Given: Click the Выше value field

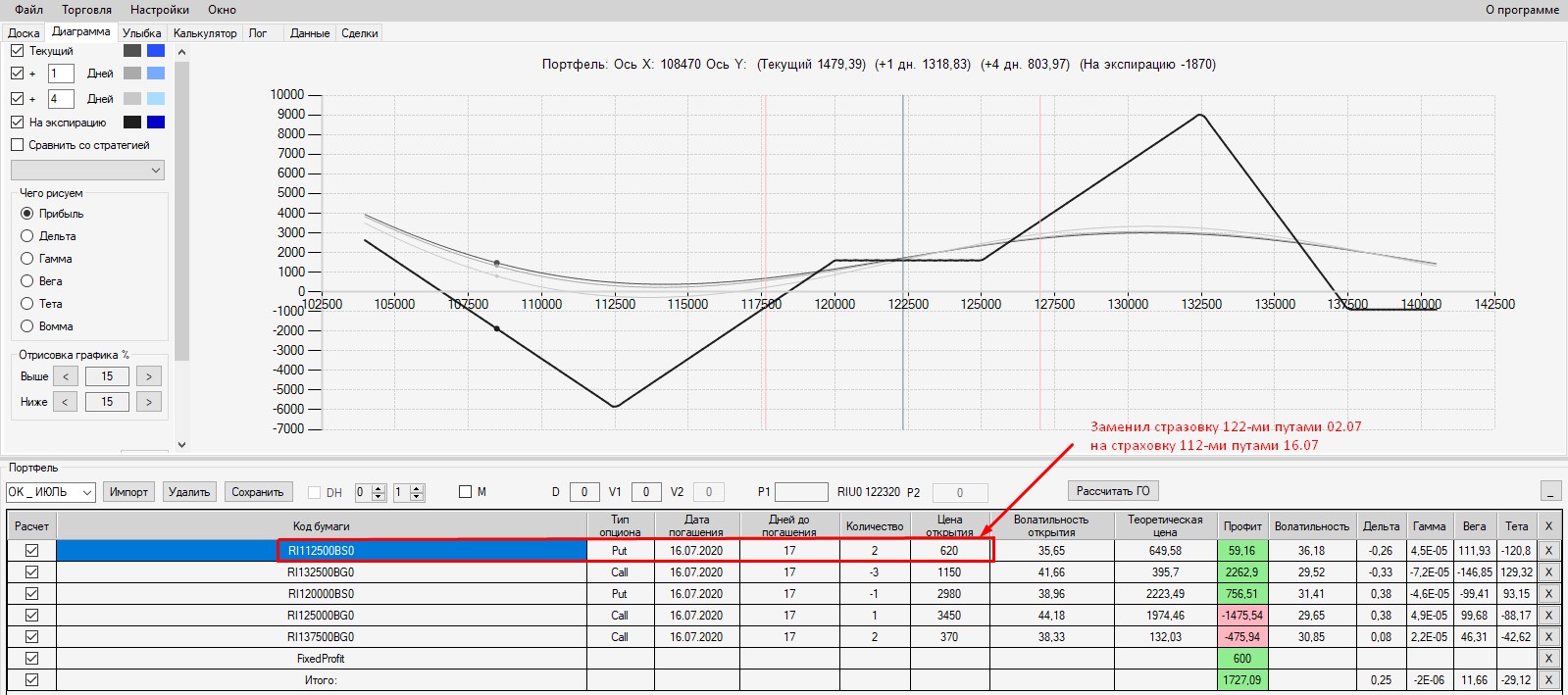Looking at the screenshot, I should [x=107, y=376].
